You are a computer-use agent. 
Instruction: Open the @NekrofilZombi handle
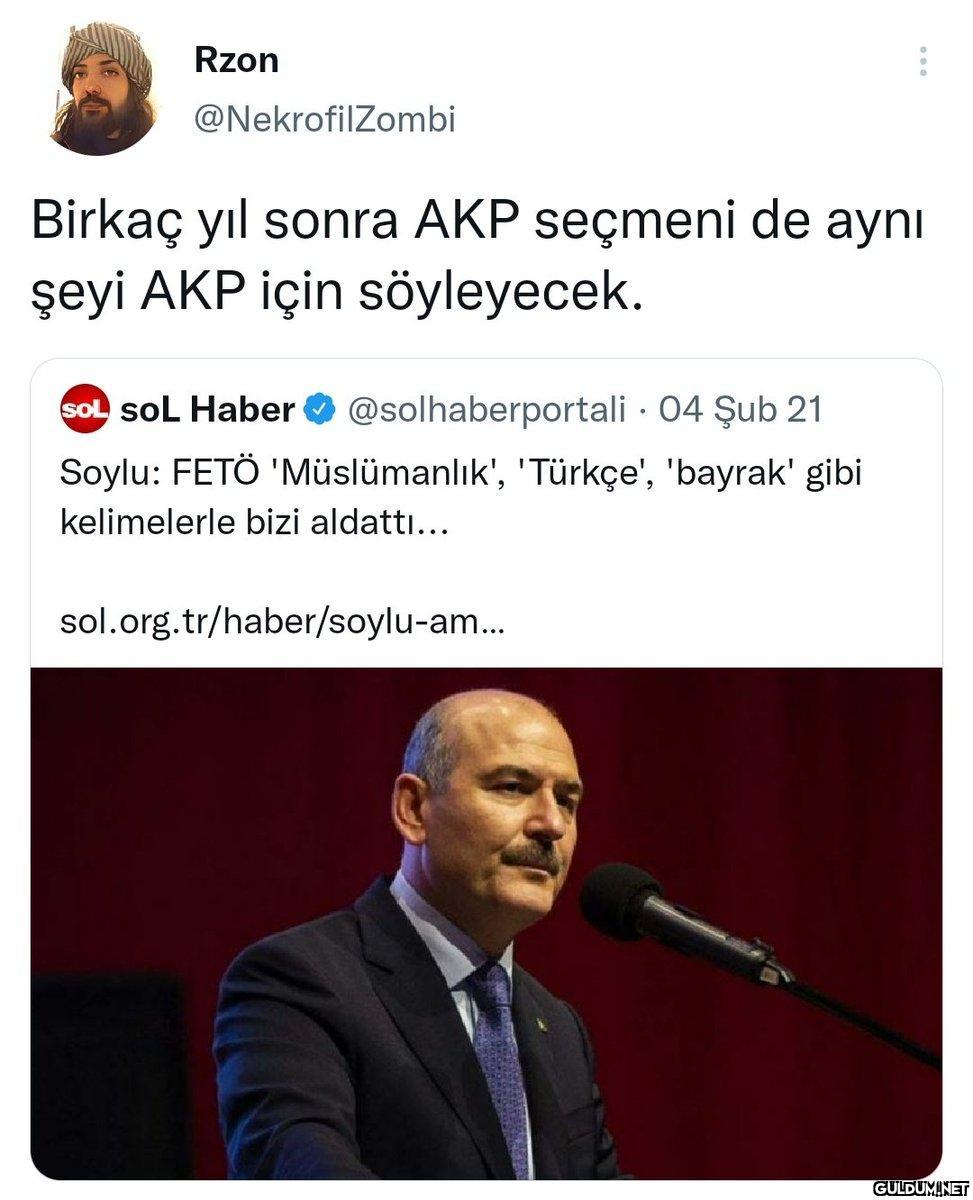pyautogui.click(x=324, y=119)
